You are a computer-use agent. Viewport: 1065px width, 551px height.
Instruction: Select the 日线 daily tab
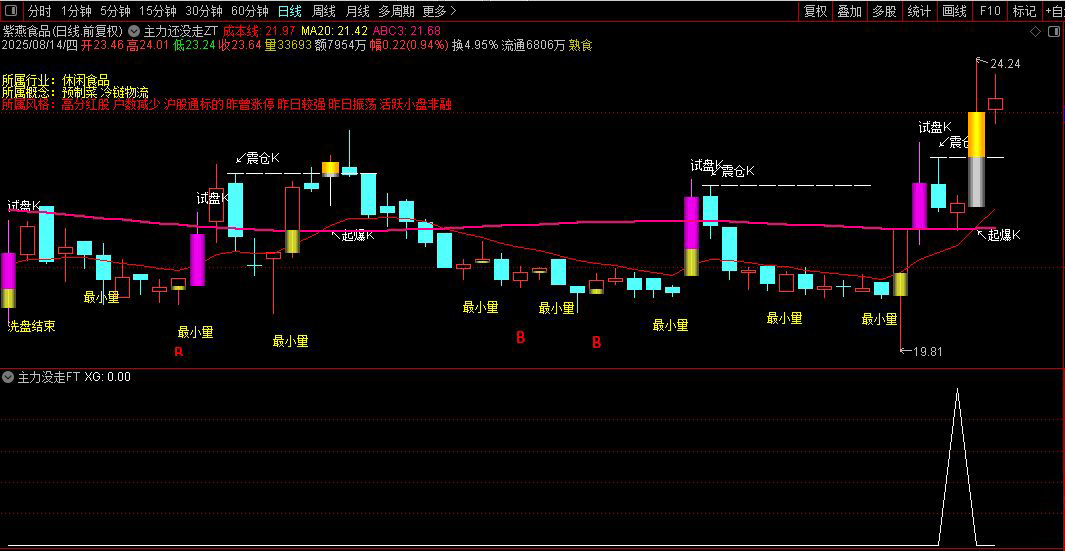pyautogui.click(x=290, y=11)
